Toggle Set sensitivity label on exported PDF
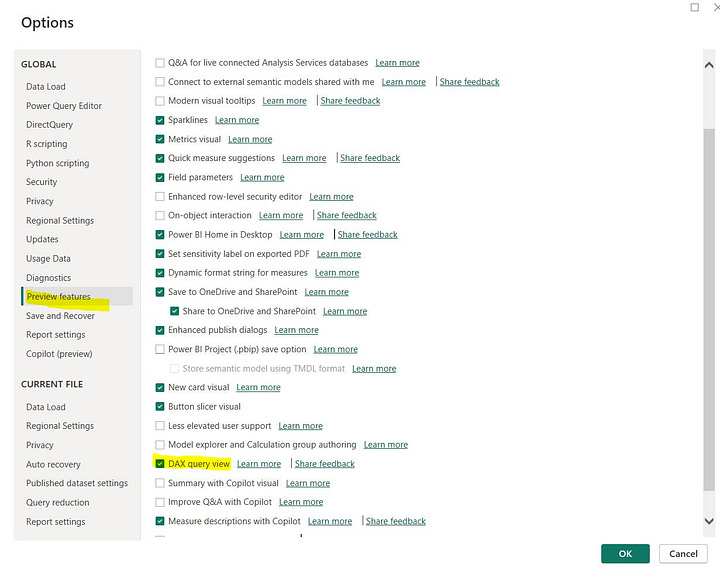Screen dimensions: 720x577 coord(160,254)
